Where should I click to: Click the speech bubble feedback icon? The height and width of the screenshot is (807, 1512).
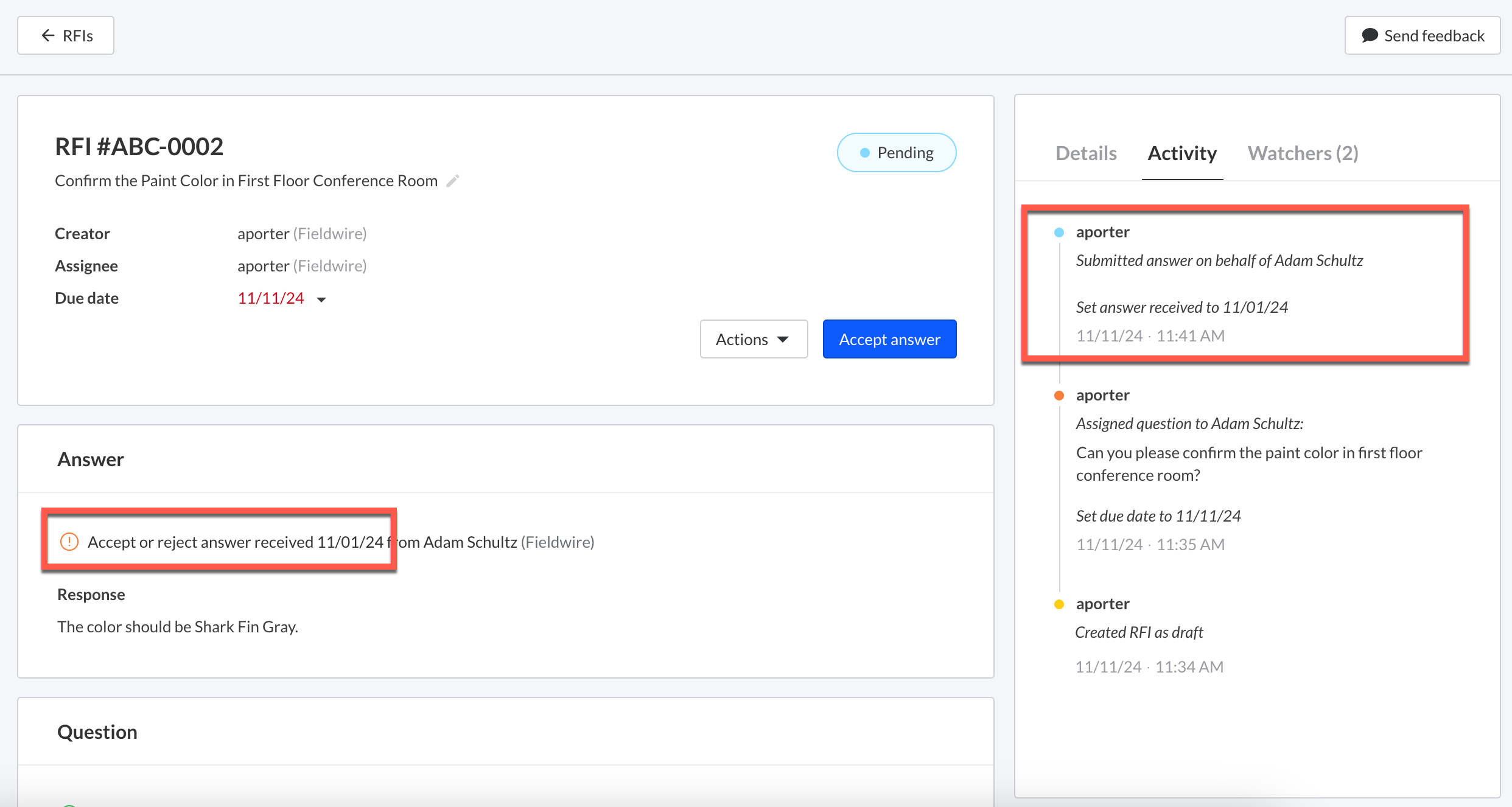[x=1370, y=35]
